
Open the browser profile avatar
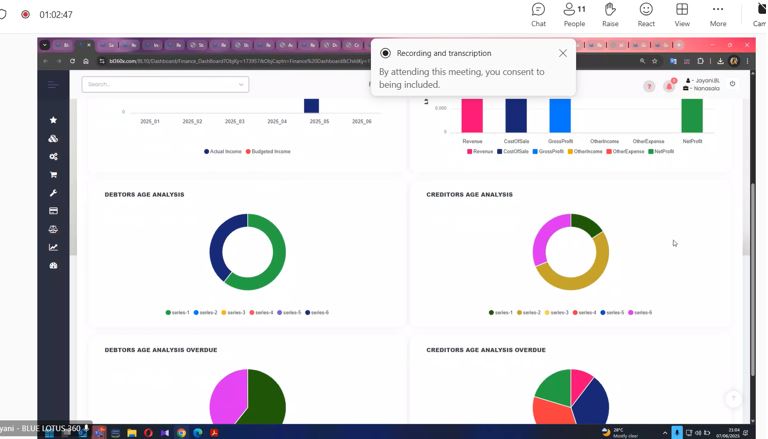734,61
